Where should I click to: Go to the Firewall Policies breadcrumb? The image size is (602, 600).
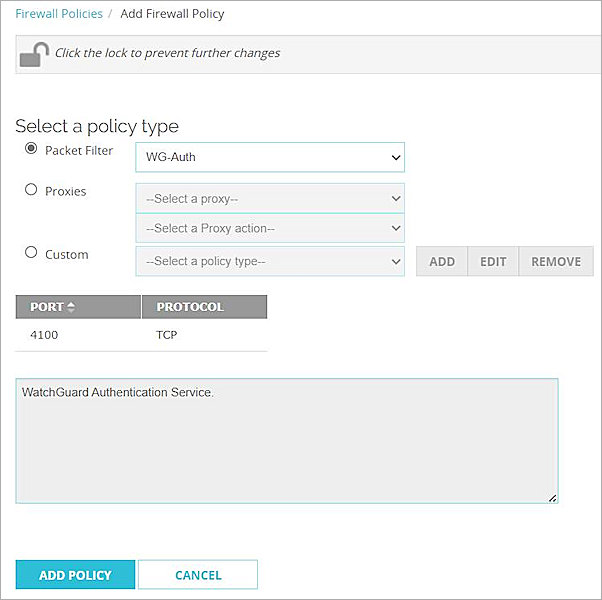click(59, 14)
